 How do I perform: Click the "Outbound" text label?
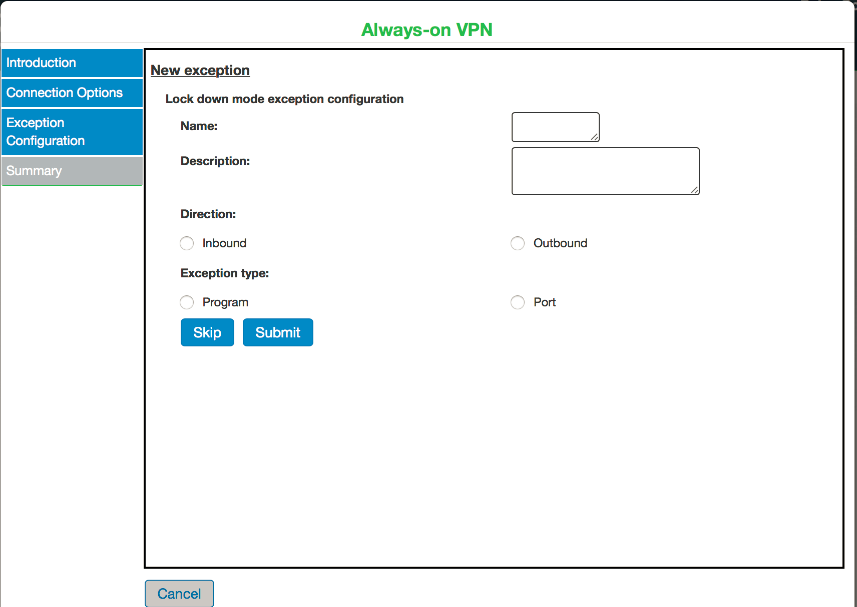tap(560, 243)
